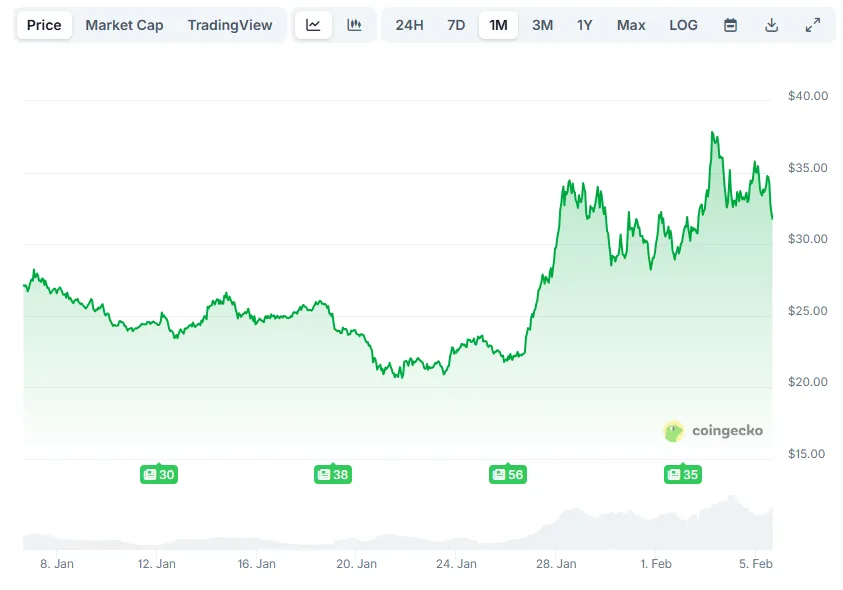Toggle logarithmic scale with LOG
This screenshot has height=590, width=843.
point(683,25)
